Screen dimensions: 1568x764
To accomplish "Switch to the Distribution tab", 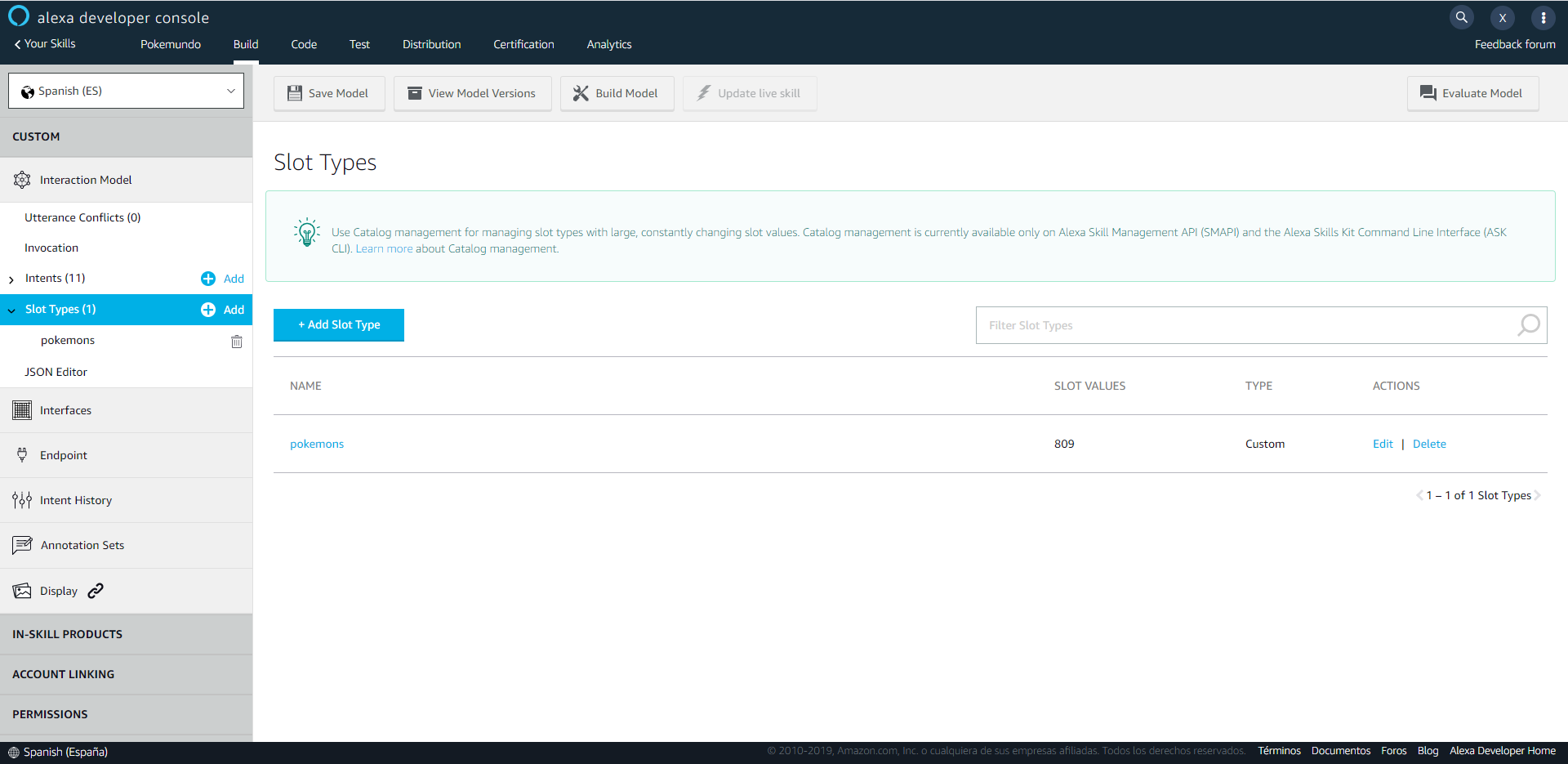I will click(x=431, y=44).
